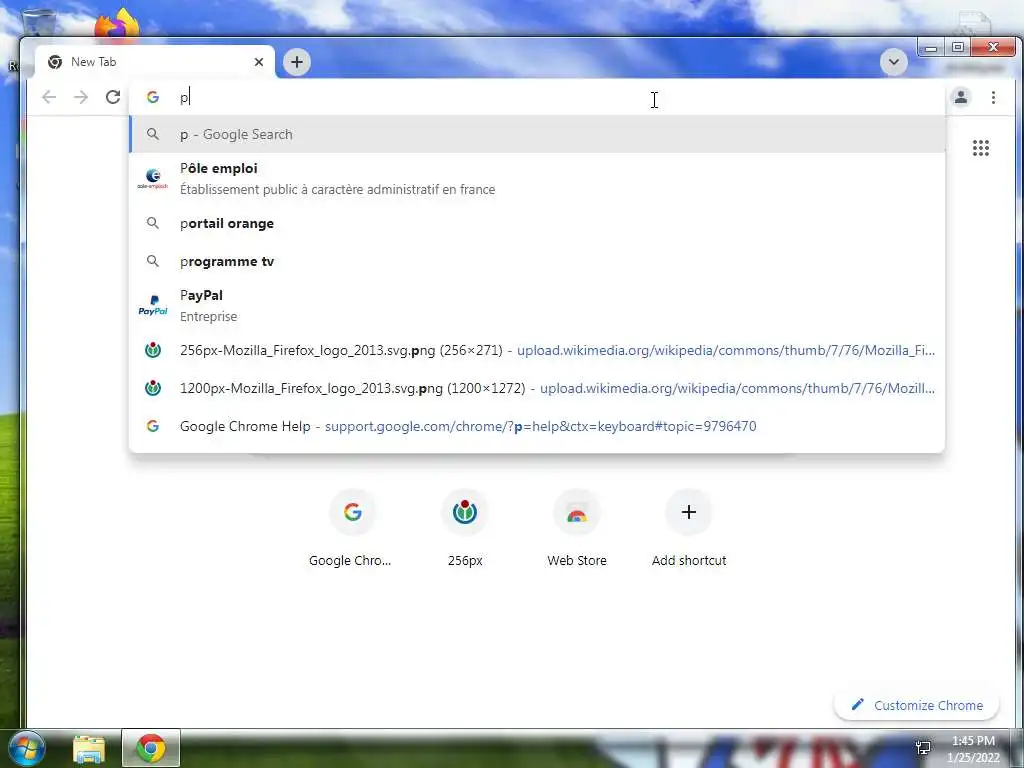Open a new tab with the plus button

[296, 62]
